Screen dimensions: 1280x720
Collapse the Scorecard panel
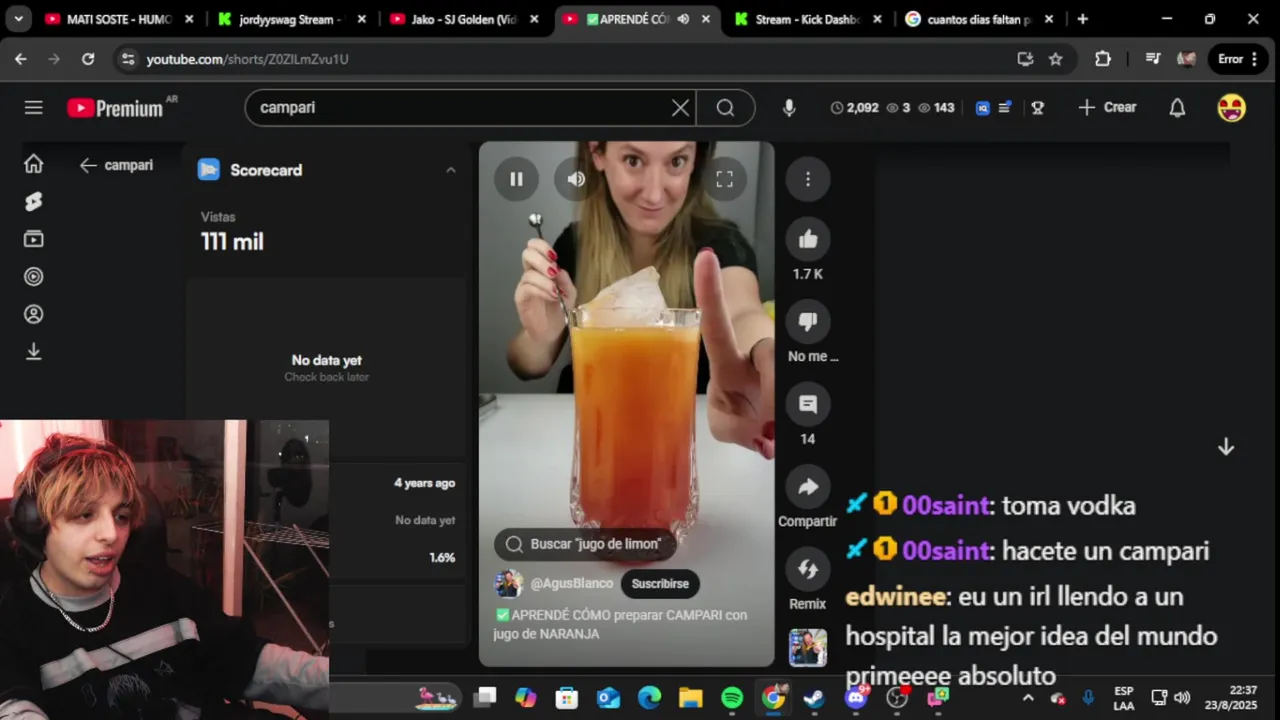click(451, 170)
